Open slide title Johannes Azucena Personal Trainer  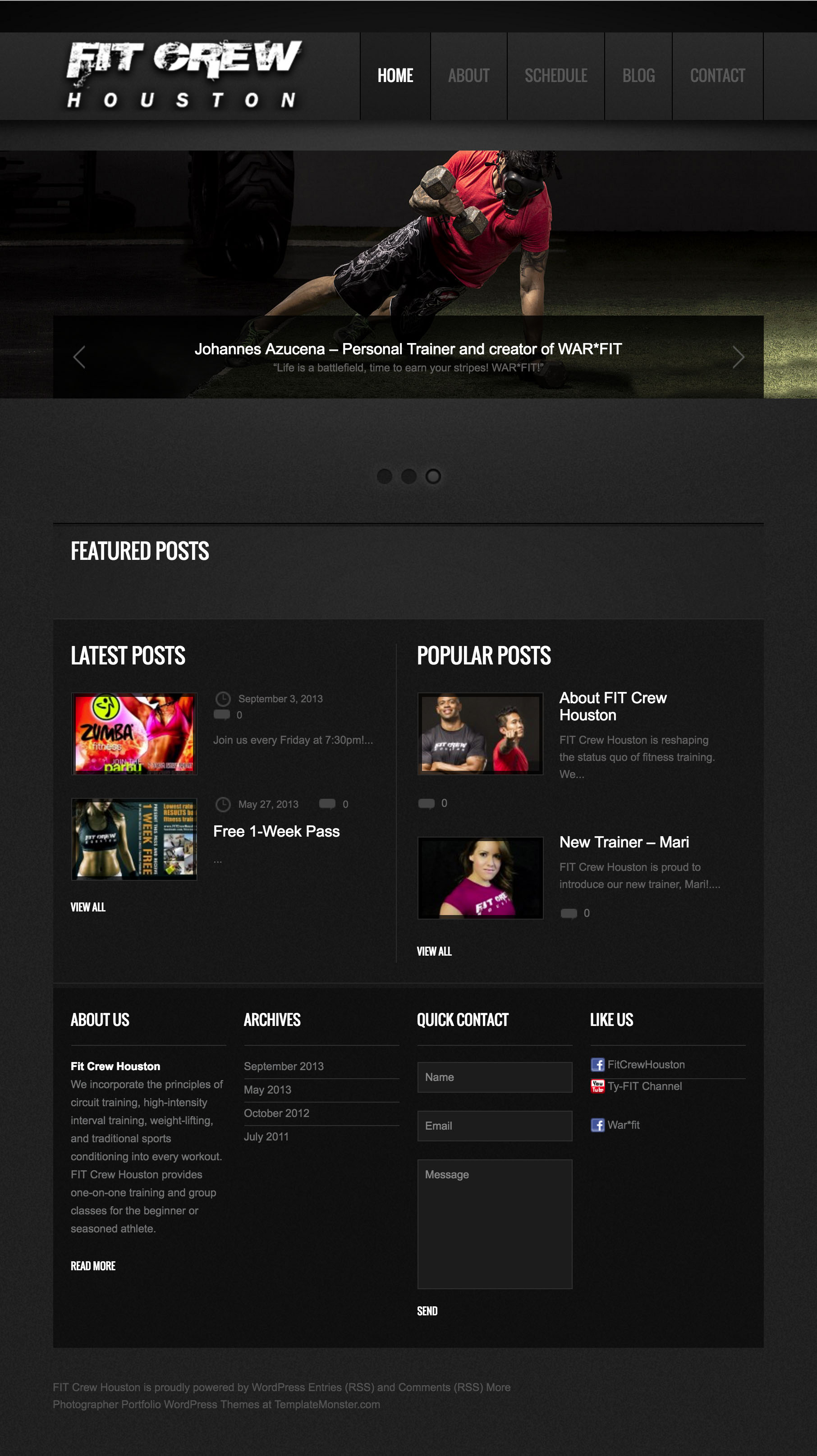[408, 349]
